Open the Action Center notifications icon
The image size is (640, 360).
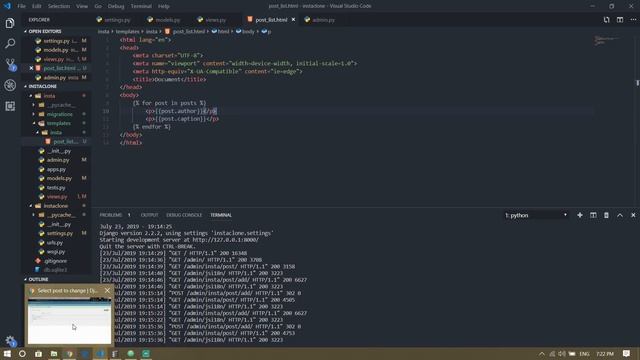click(627, 353)
